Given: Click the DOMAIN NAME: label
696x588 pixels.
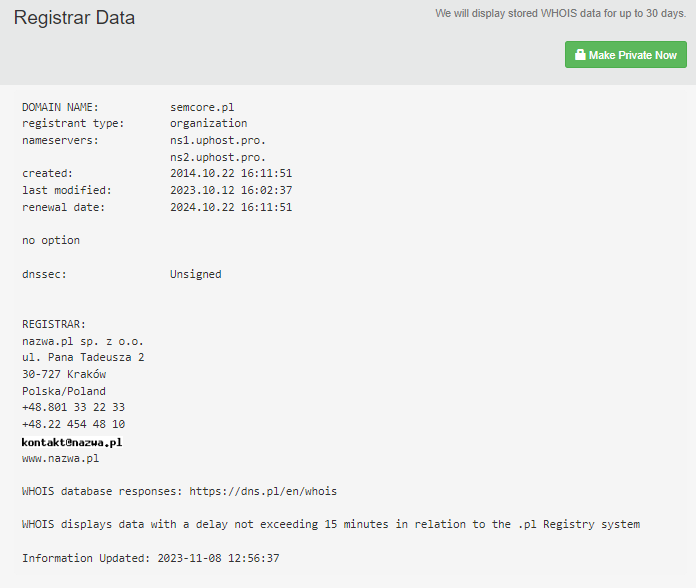Looking at the screenshot, I should 60,107.
